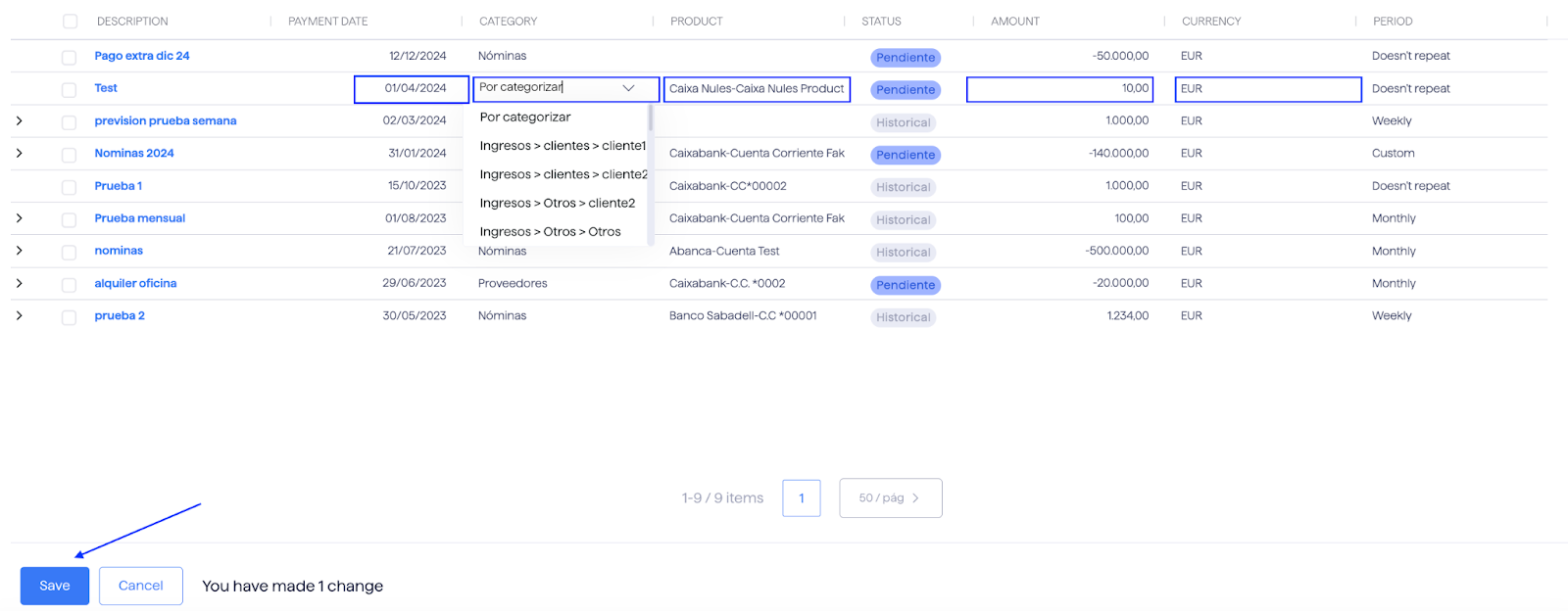Screen dimensions: 1568x613
Task: Open the Prueba 1 link
Action: [x=119, y=186]
